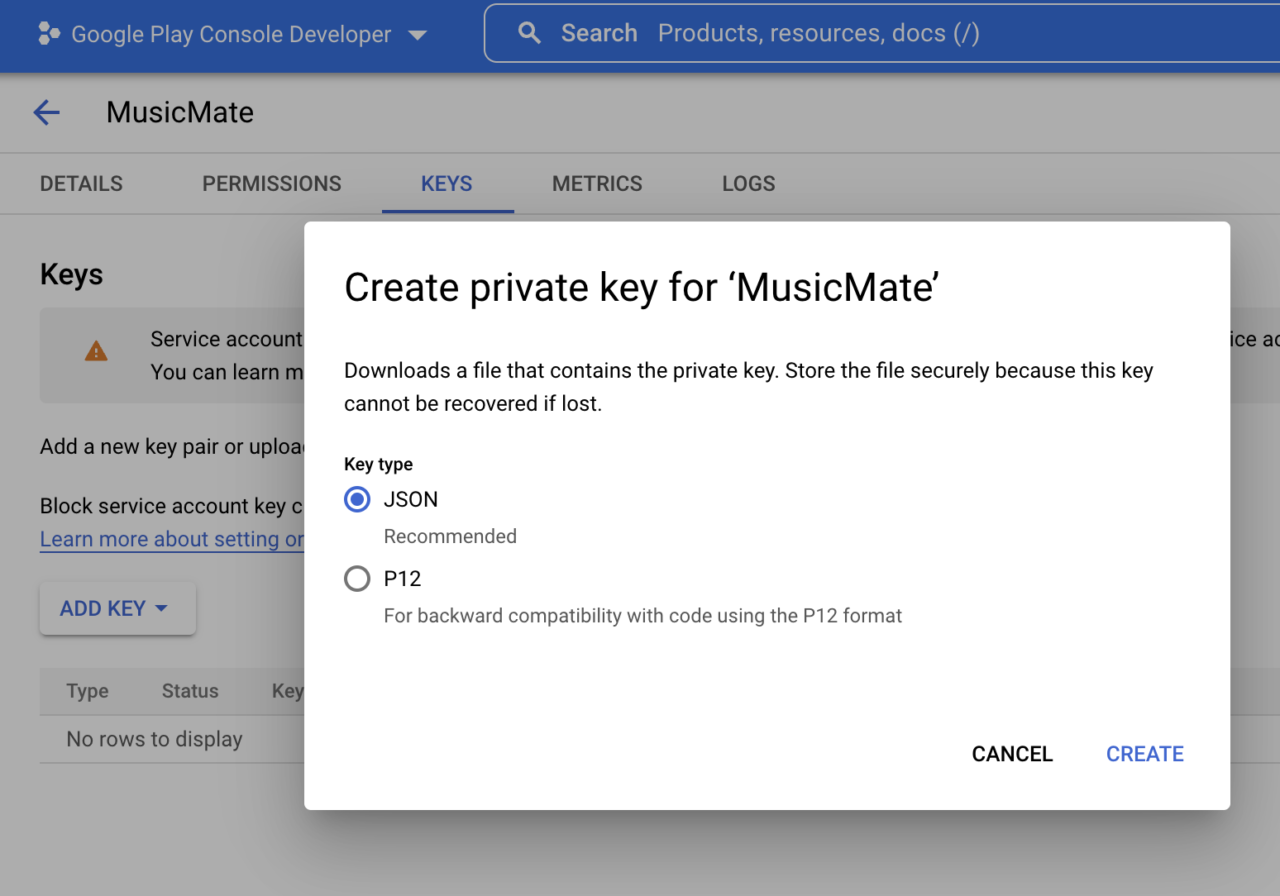The image size is (1280, 896).
Task: Click the Type column header
Action: pos(87,691)
